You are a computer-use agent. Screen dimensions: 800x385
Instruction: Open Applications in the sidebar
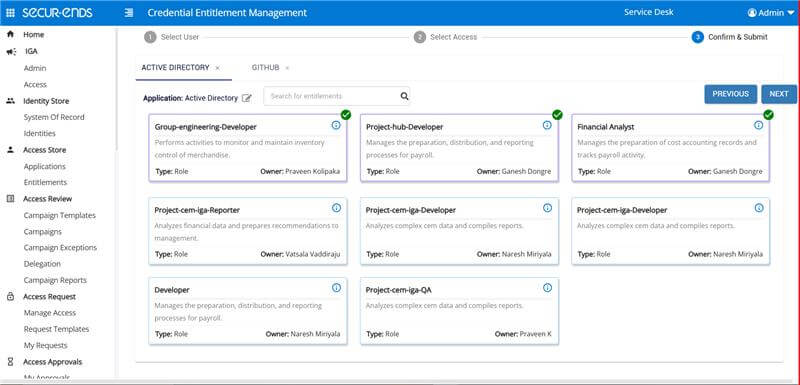click(x=44, y=166)
